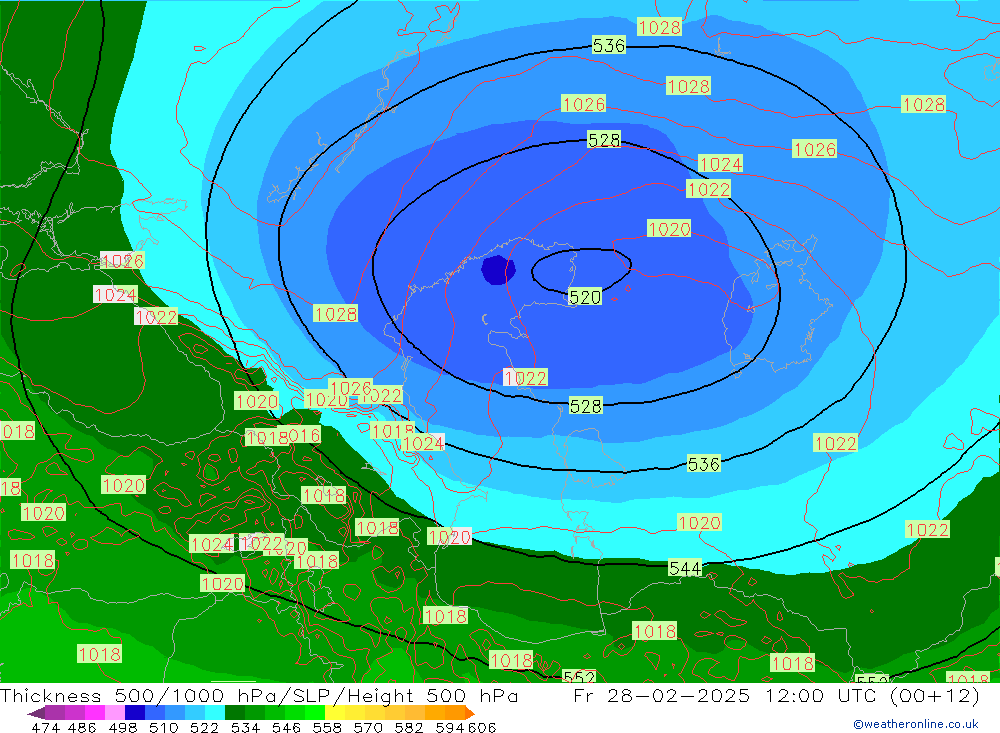Click the lower 536 contour label

pos(704,464)
